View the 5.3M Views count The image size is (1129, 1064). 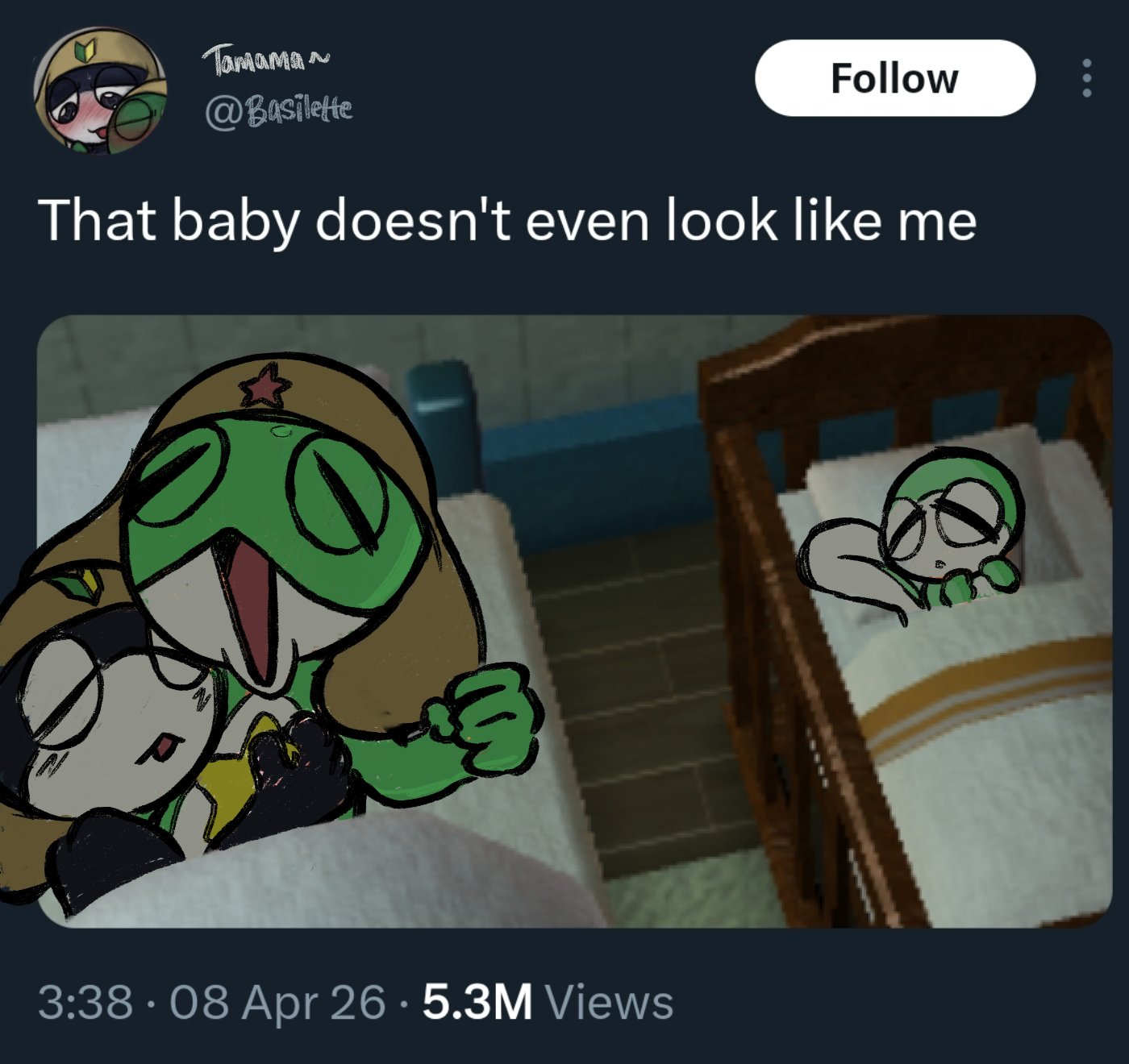[548, 1002]
